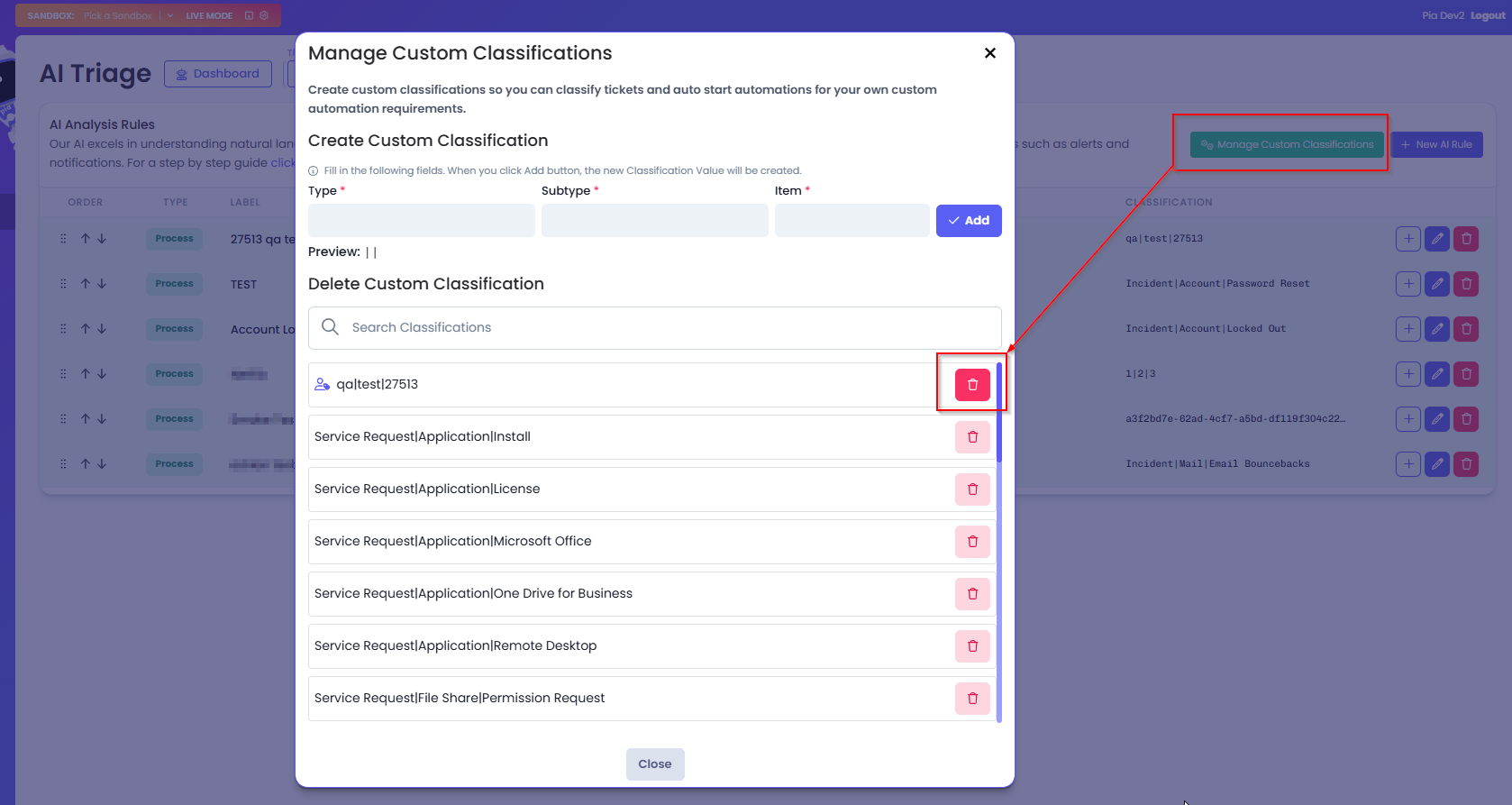This screenshot has width=1512, height=805.
Task: Add action on Locked Out rule row
Action: pos(1407,329)
